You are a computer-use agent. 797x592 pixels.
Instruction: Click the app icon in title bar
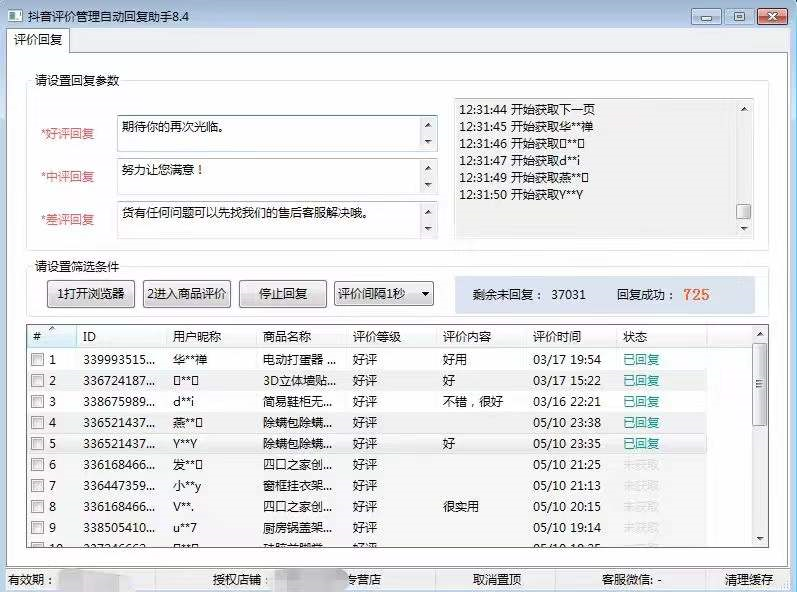click(x=15, y=15)
